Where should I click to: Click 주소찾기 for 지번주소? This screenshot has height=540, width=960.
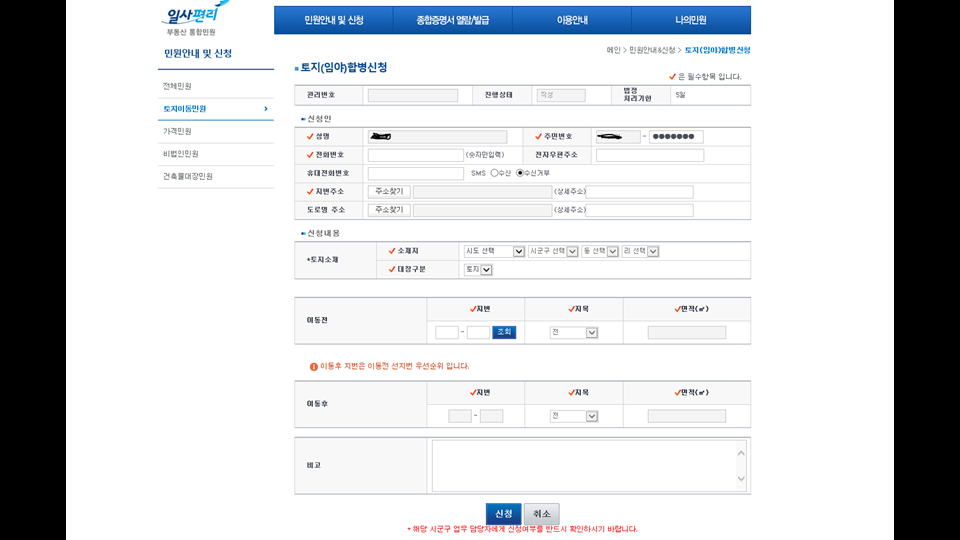tap(389, 192)
